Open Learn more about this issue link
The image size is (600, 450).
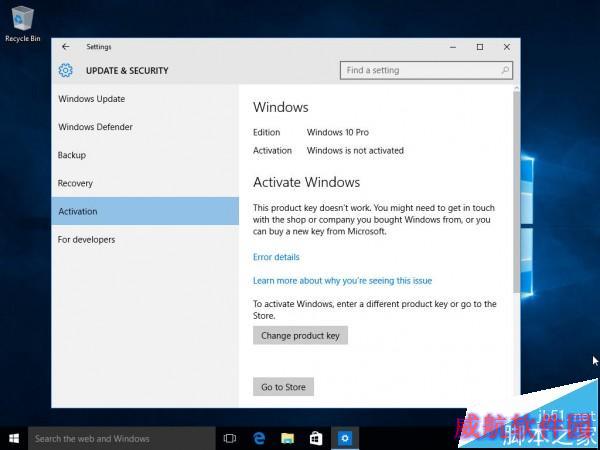342,280
